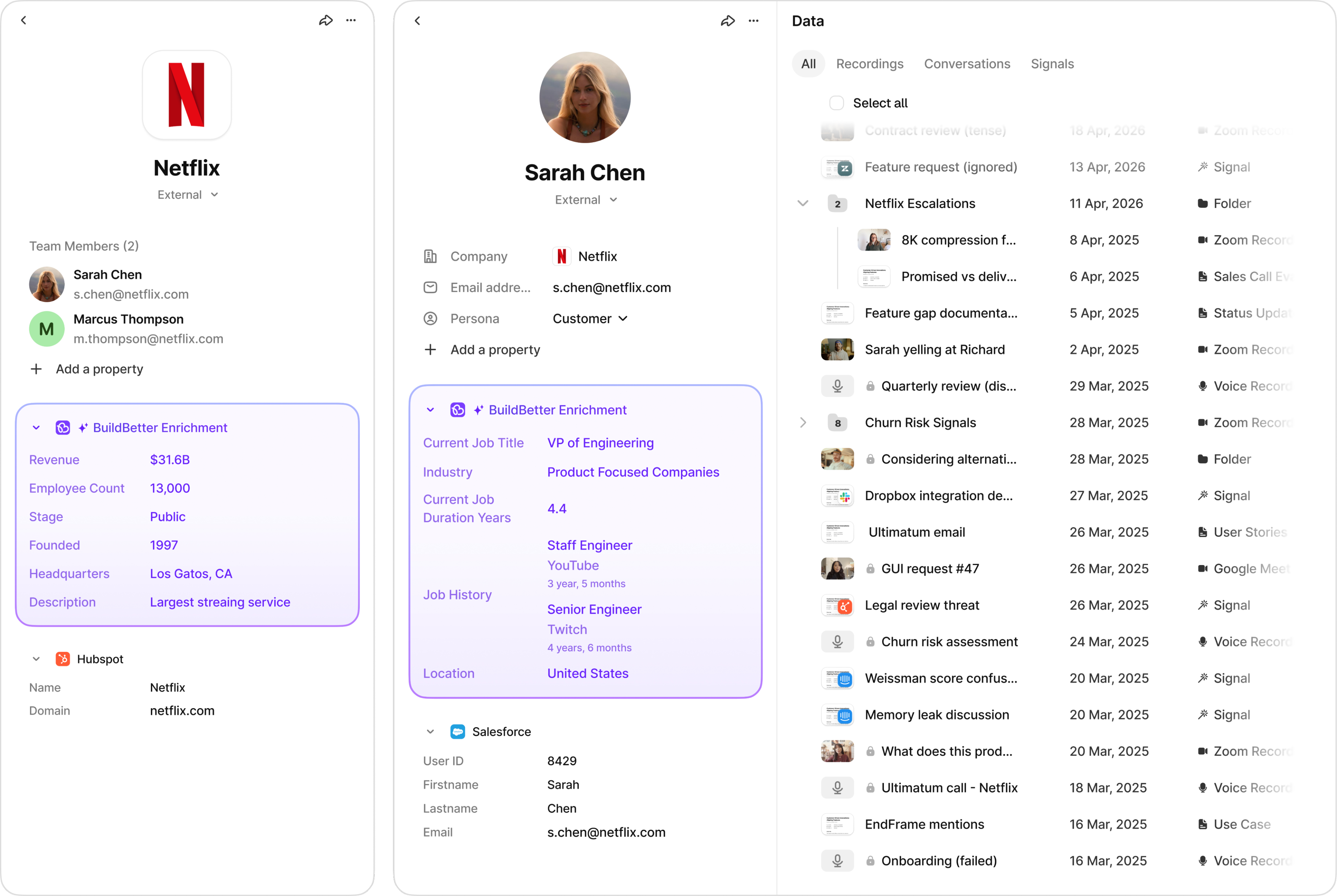Open the Ultimatum call - Netflix recording
The width and height of the screenshot is (1337, 896).
click(949, 788)
